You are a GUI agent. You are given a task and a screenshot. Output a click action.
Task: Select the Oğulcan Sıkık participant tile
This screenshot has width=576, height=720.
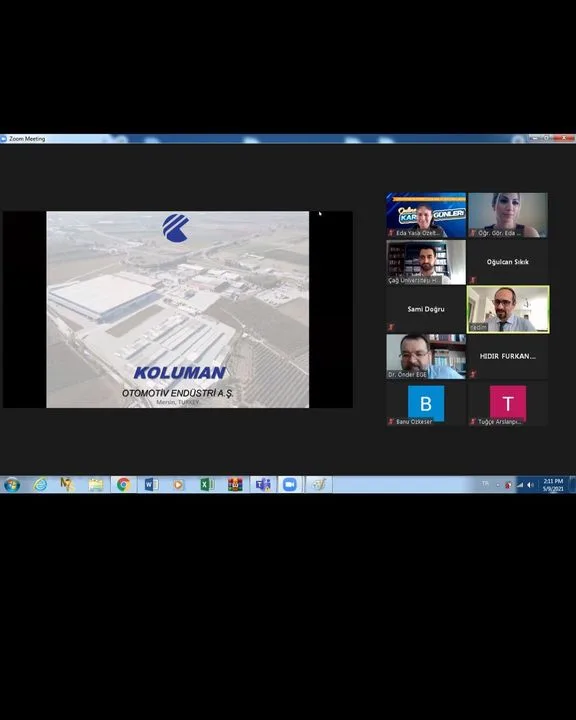point(508,262)
